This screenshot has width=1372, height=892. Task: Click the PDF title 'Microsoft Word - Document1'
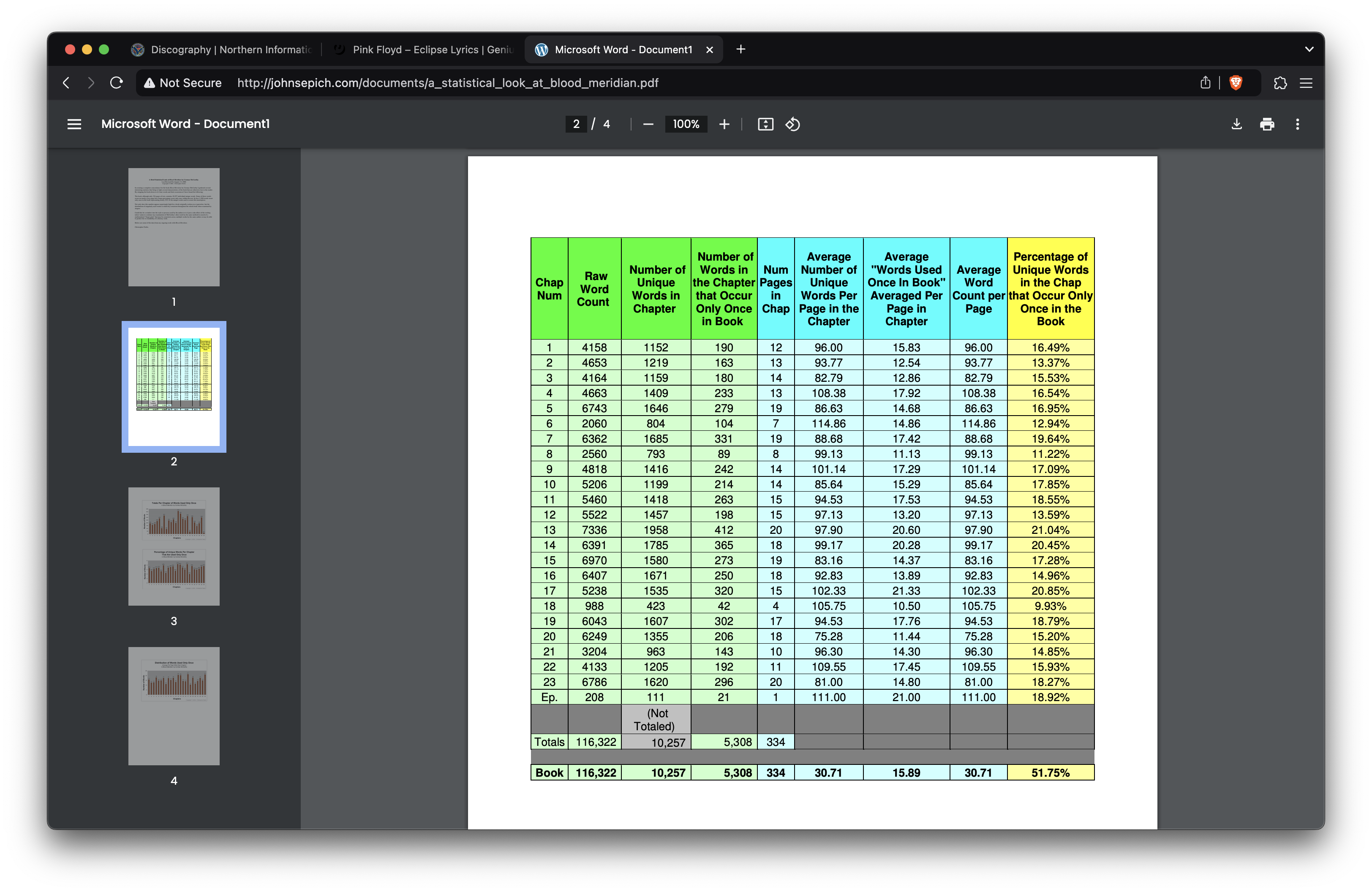pyautogui.click(x=185, y=124)
